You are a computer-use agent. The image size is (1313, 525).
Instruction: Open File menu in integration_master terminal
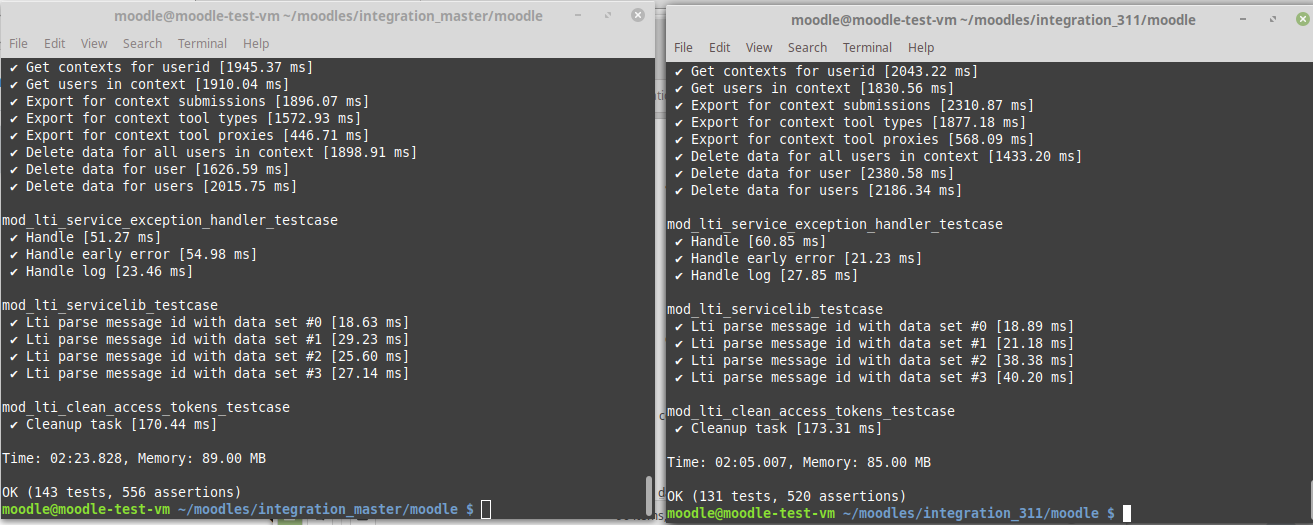tap(19, 43)
